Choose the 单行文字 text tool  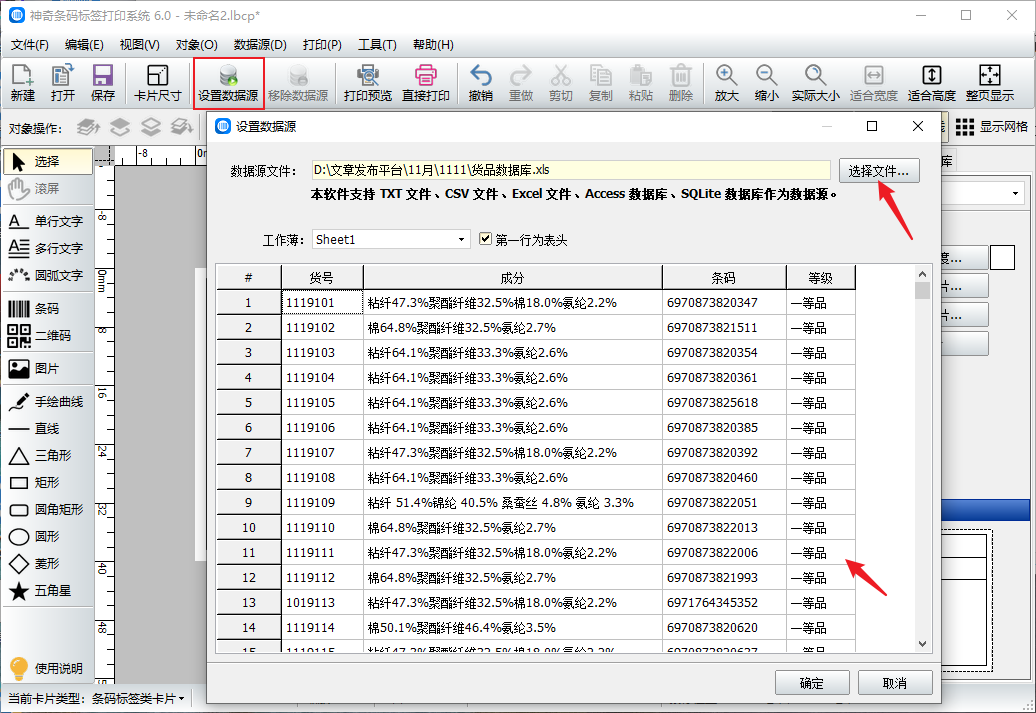pos(48,221)
